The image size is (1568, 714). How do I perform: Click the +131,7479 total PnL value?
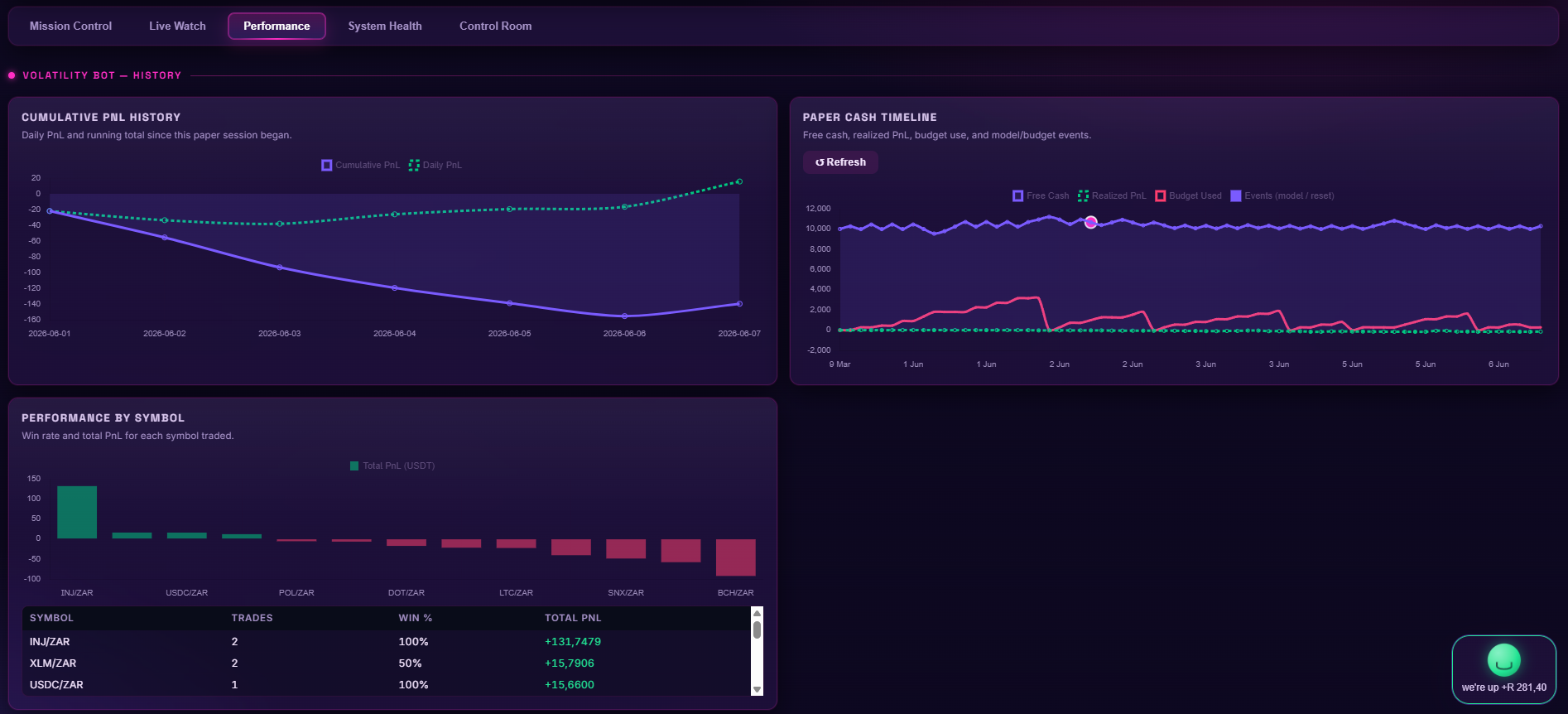coord(573,642)
